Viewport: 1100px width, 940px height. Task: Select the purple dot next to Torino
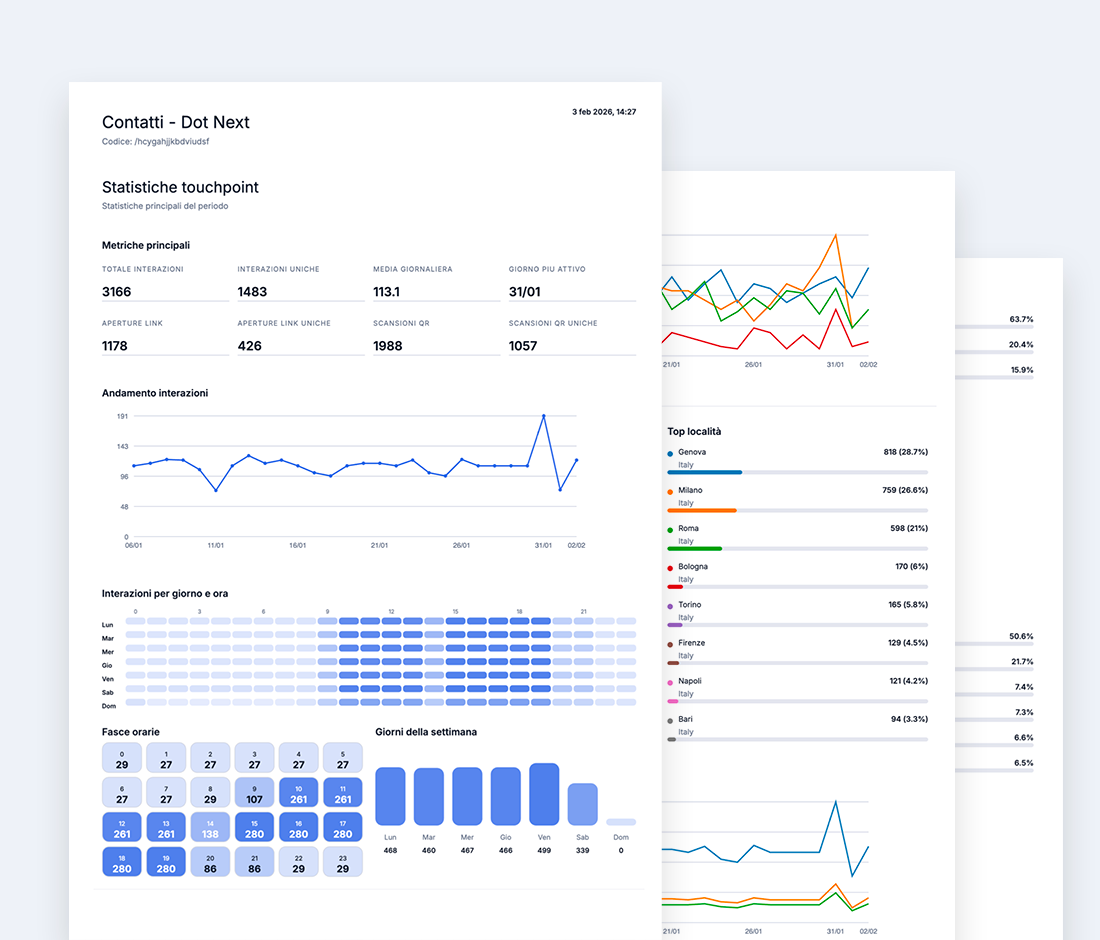[670, 605]
